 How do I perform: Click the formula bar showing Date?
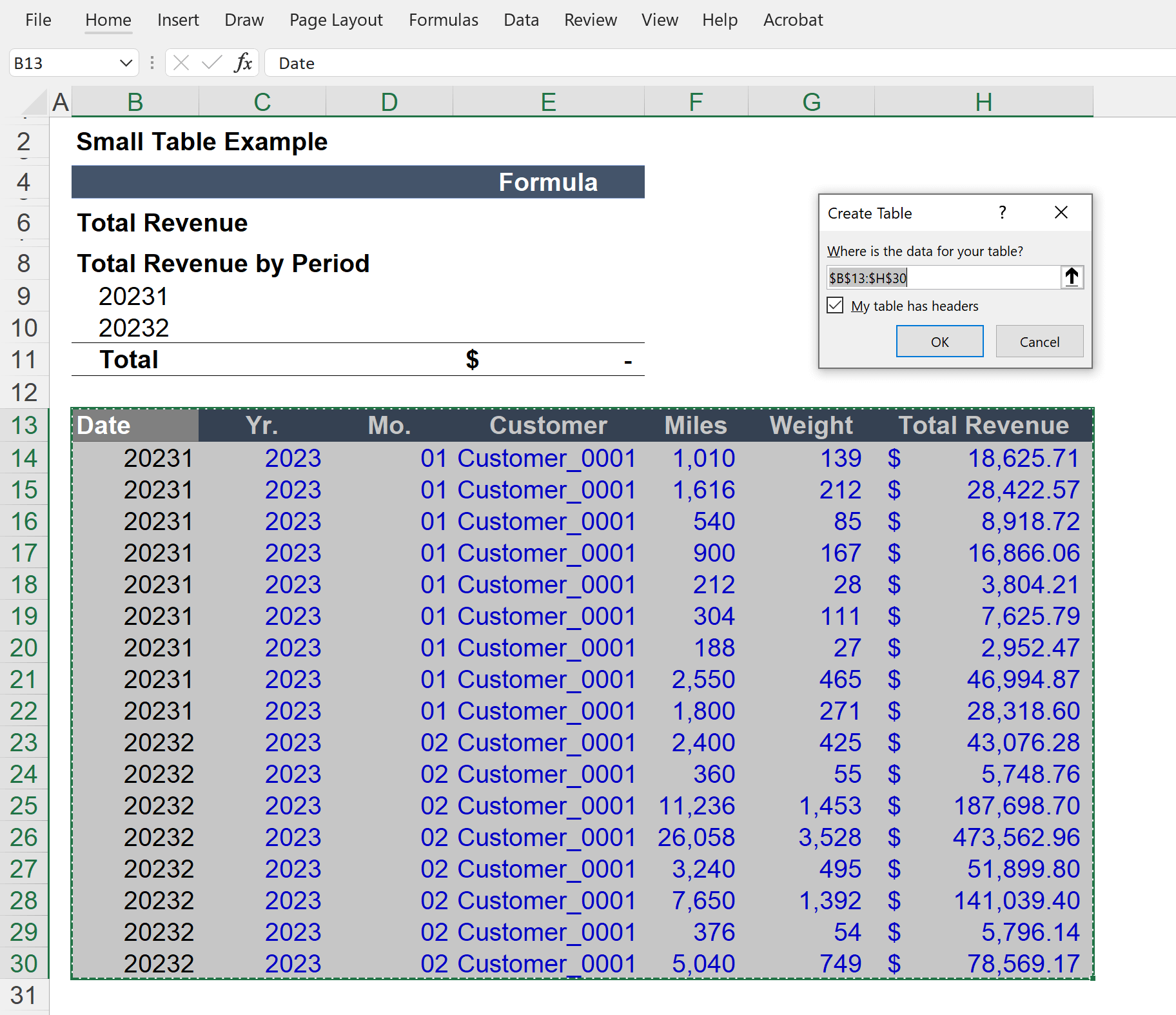(x=720, y=63)
